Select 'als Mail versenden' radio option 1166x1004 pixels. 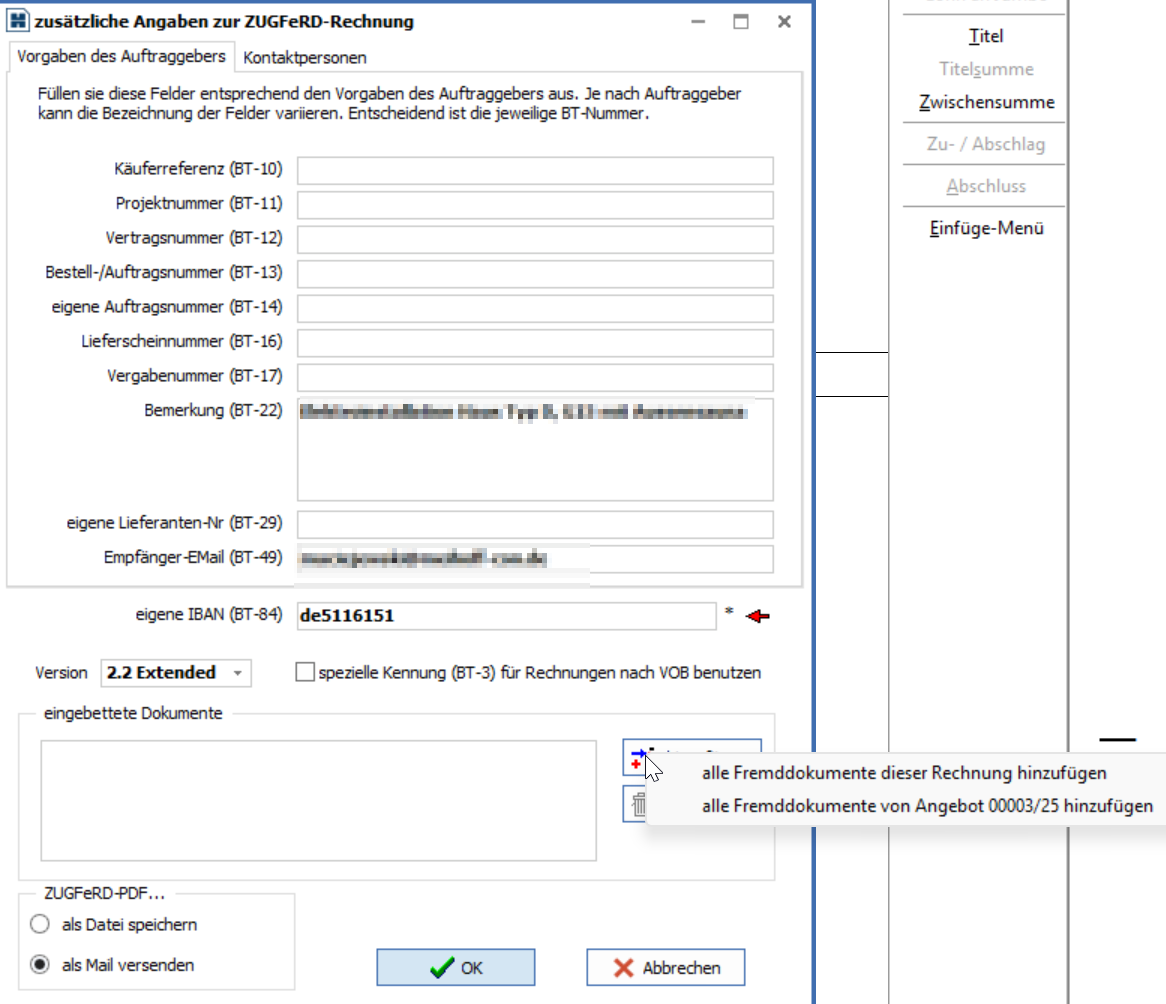click(x=40, y=965)
